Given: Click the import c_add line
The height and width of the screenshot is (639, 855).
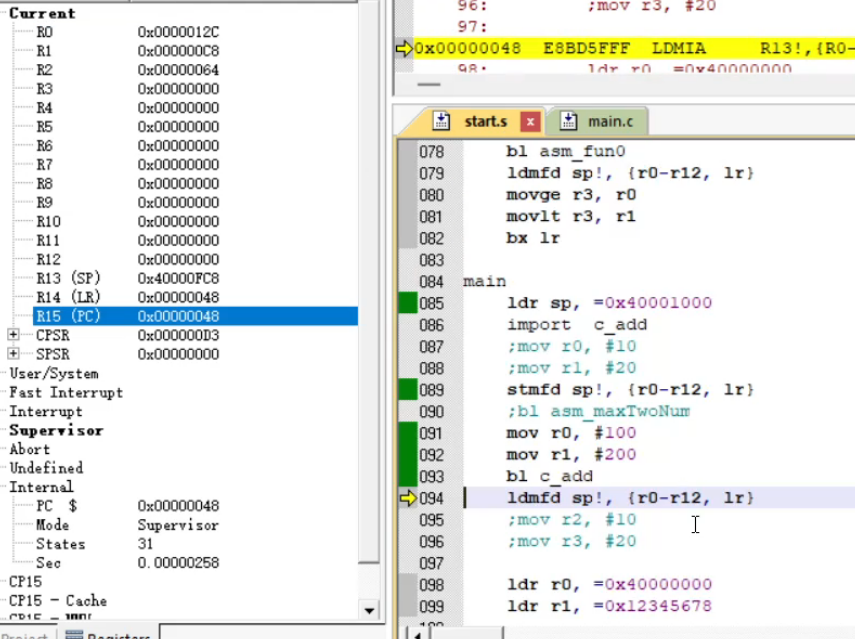Looking at the screenshot, I should pyautogui.click(x=577, y=325).
